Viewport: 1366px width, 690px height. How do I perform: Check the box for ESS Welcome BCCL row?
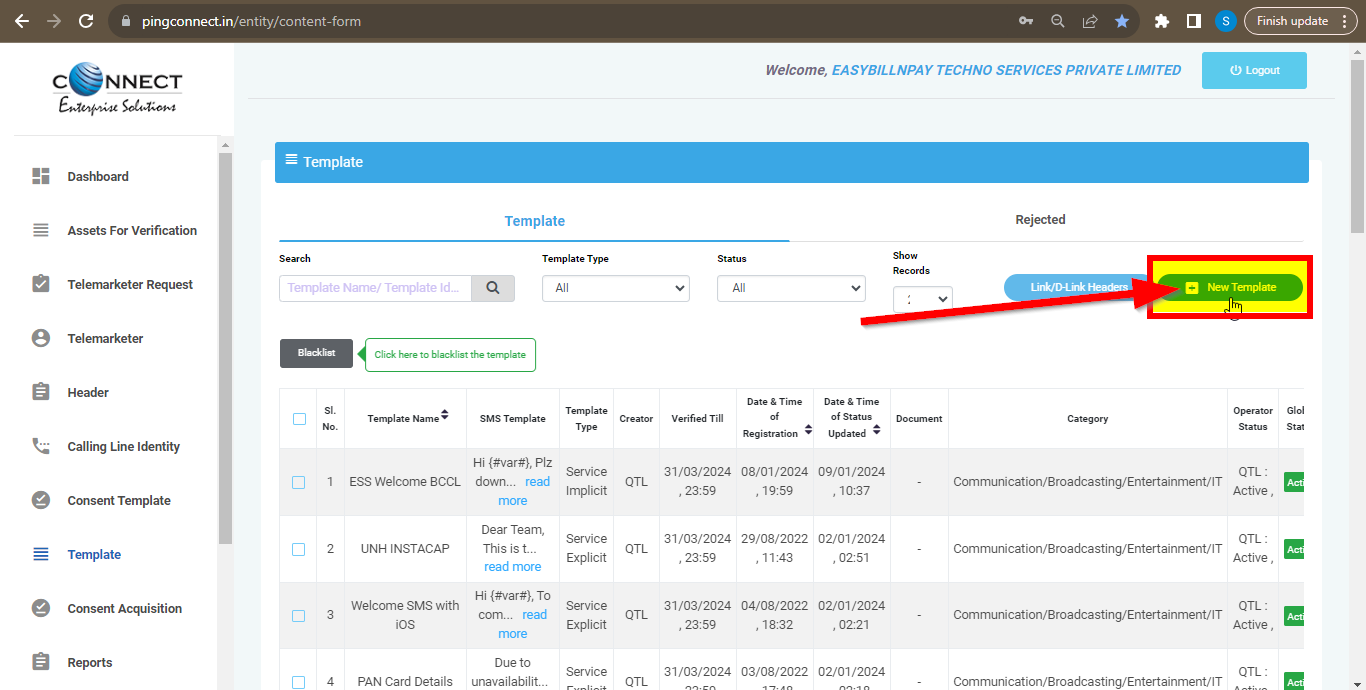pos(299,482)
